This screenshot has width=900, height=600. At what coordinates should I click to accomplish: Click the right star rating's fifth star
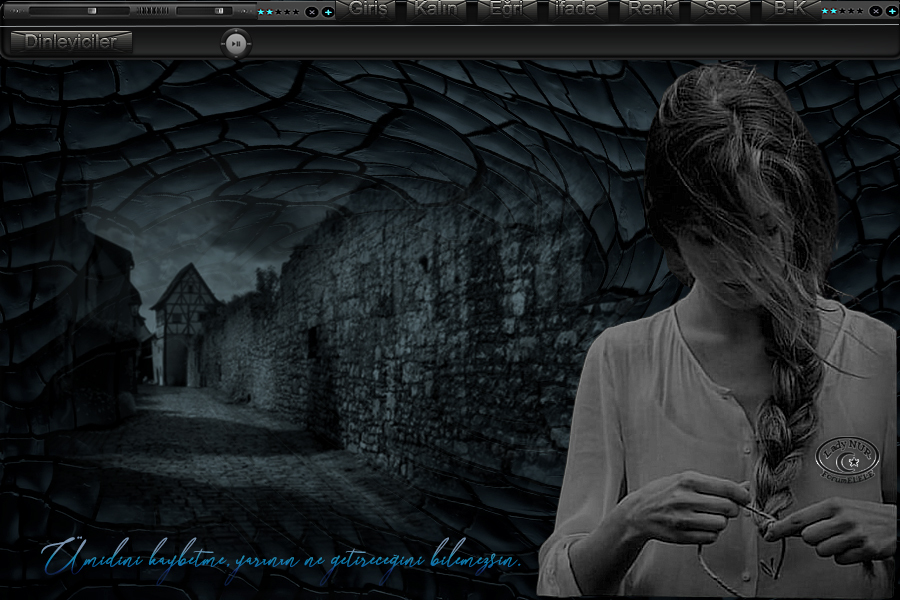(x=861, y=11)
